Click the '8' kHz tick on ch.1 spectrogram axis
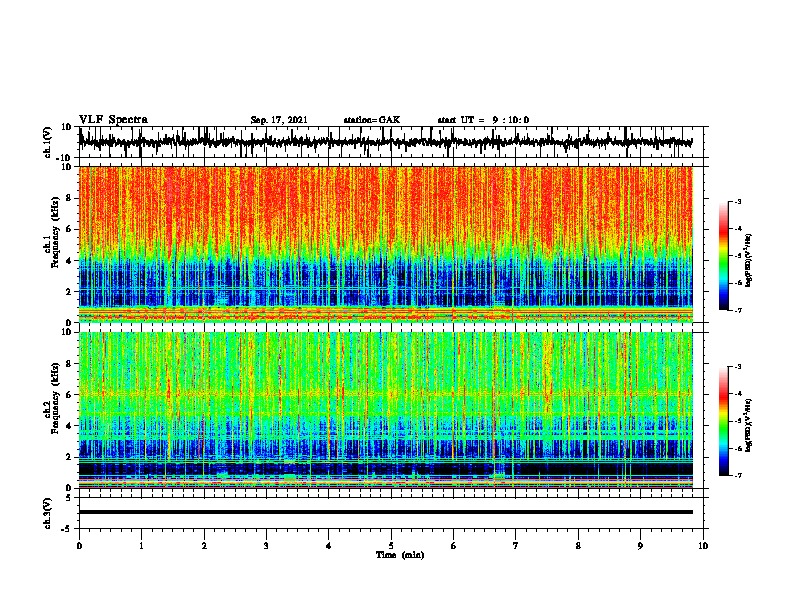The height and width of the screenshot is (612, 792). 69,198
